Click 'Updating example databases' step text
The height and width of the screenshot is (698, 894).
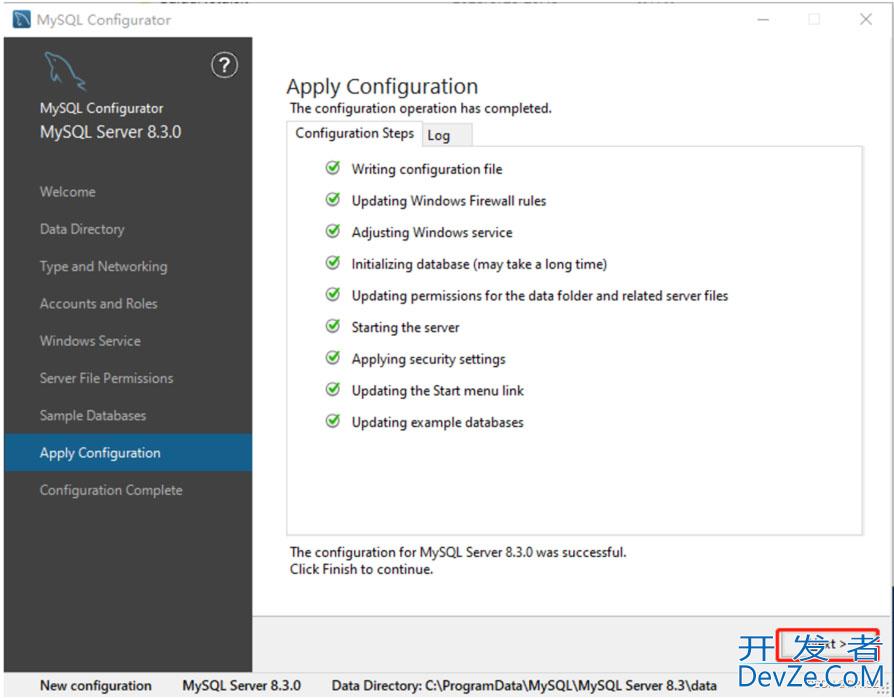click(x=437, y=423)
